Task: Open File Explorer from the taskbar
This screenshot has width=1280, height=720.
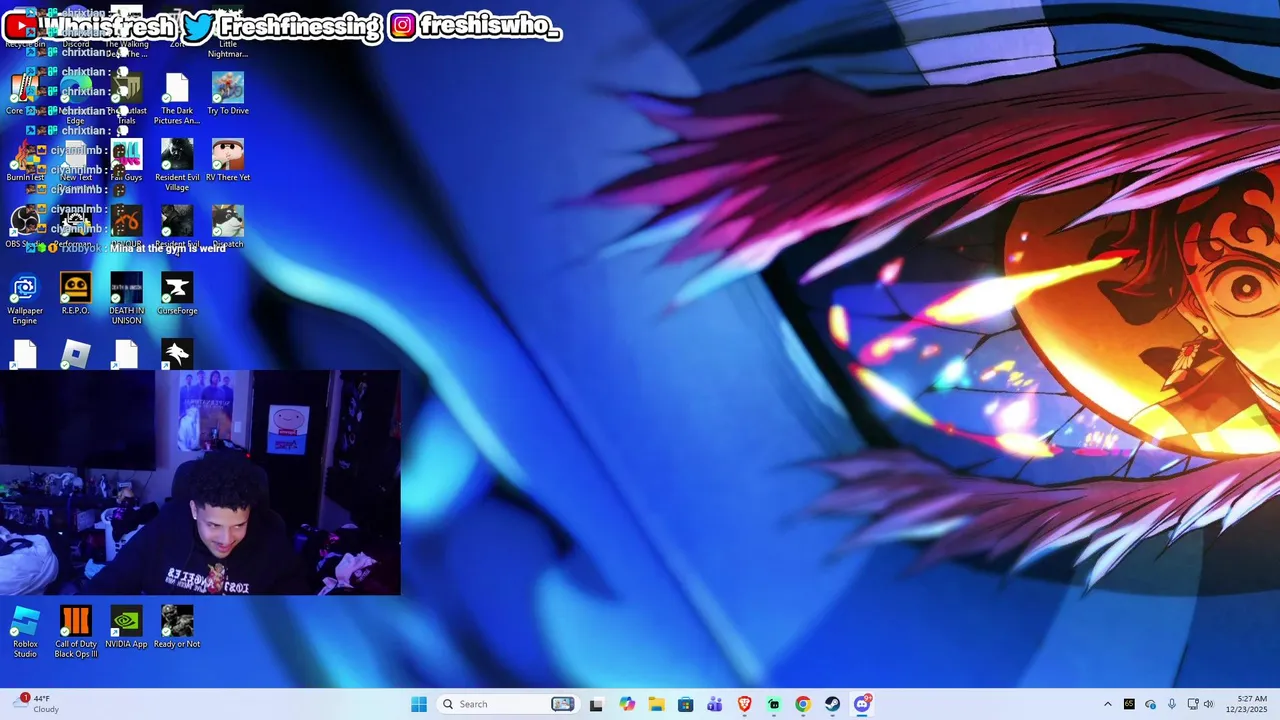Action: click(x=656, y=704)
